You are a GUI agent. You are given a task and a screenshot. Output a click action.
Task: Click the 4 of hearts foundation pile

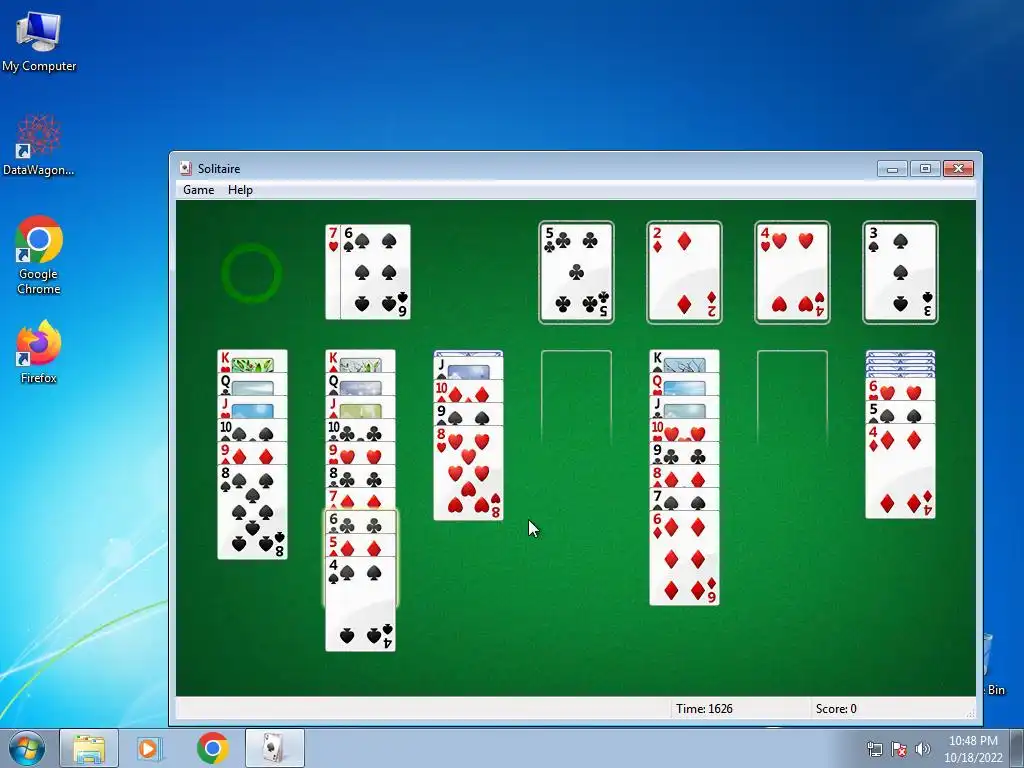click(x=792, y=272)
